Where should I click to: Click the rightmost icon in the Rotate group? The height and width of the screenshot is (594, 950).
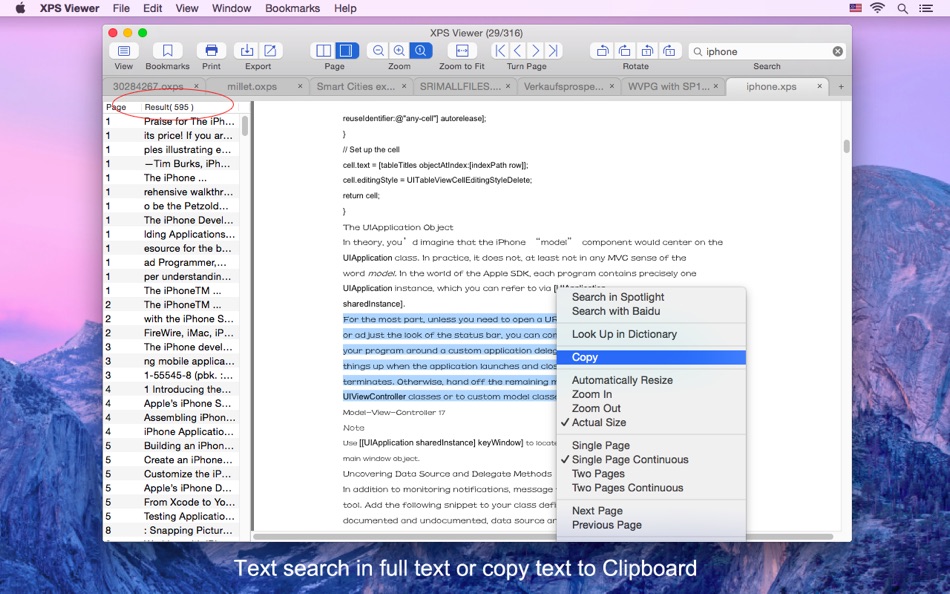pyautogui.click(x=669, y=51)
